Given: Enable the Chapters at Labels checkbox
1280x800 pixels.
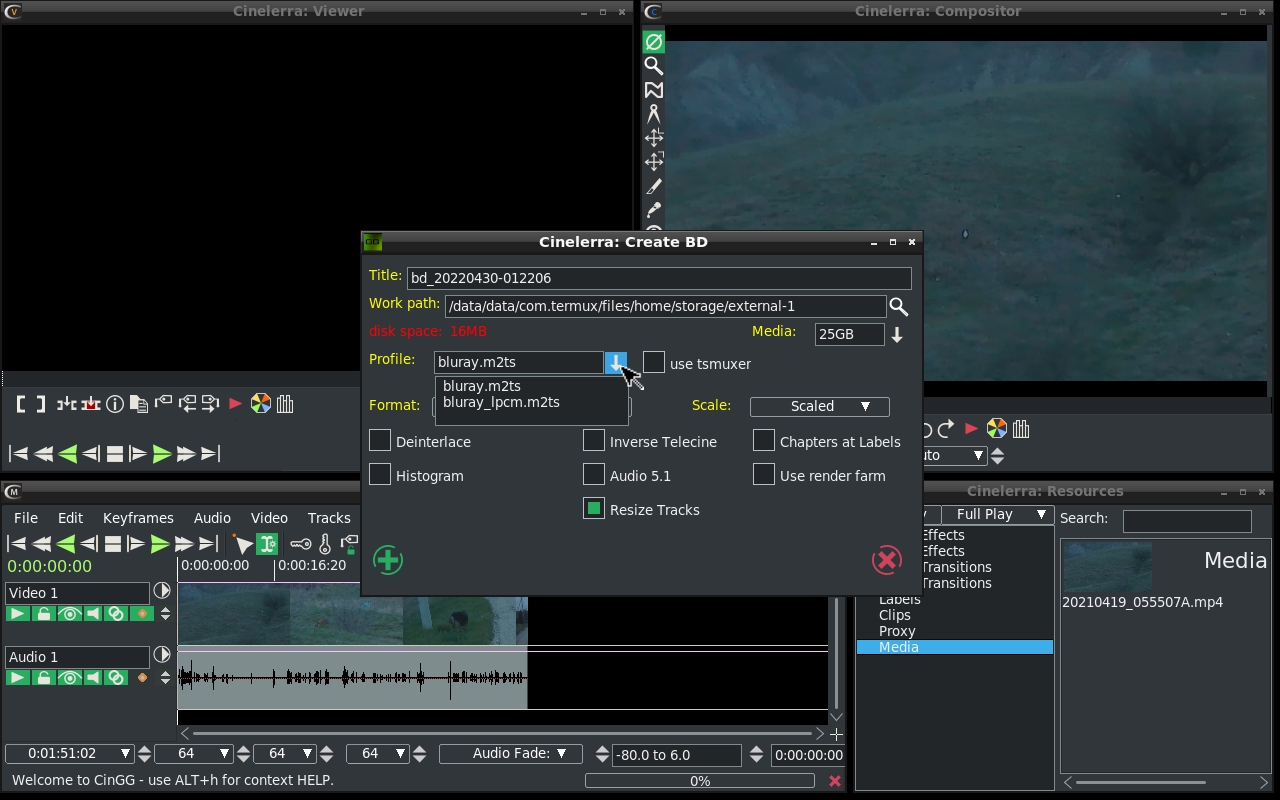Looking at the screenshot, I should coord(764,441).
